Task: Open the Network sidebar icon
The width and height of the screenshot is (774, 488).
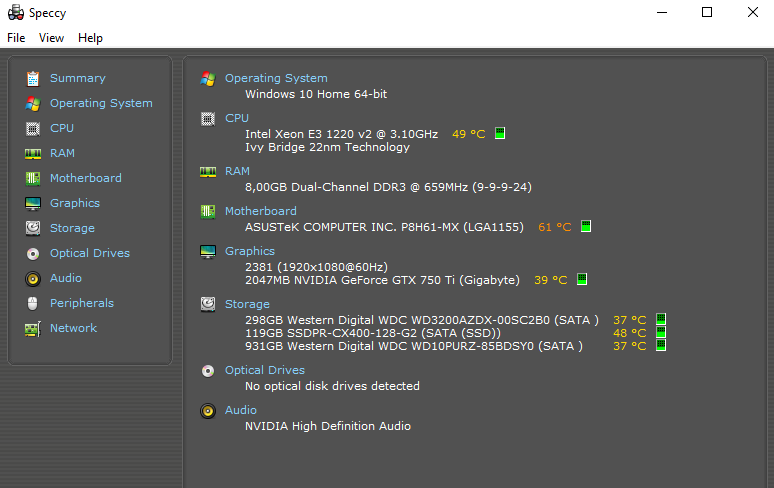Action: pyautogui.click(x=33, y=328)
